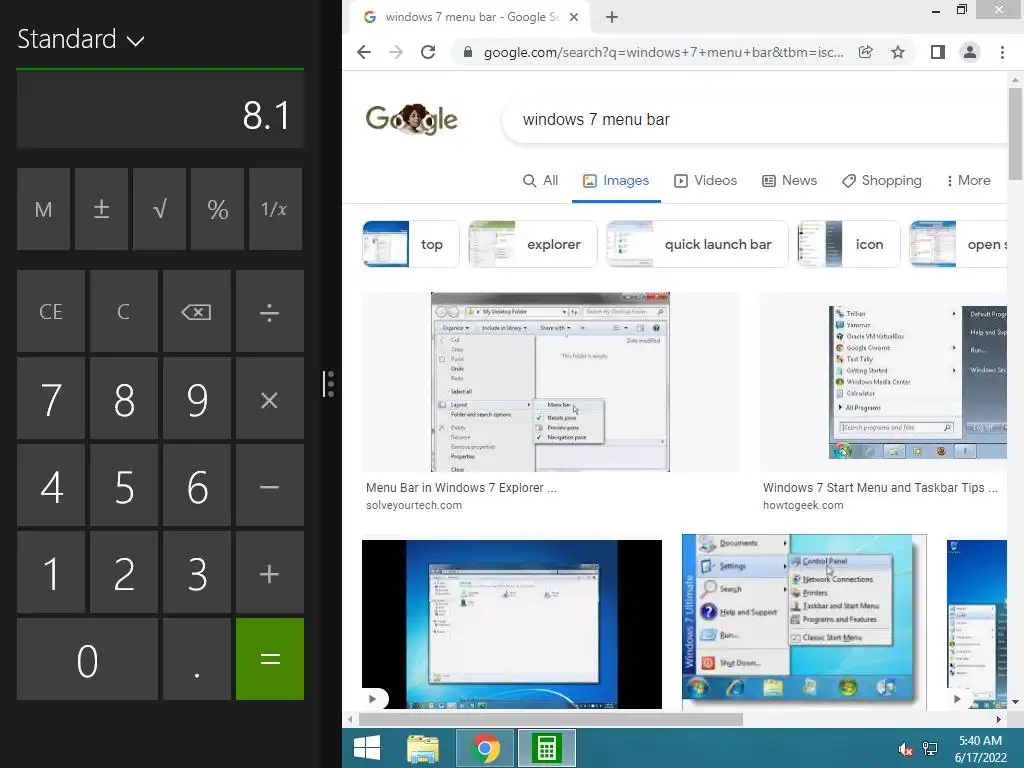Click the vertical scrollbar in Chrome

pyautogui.click(x=1015, y=134)
